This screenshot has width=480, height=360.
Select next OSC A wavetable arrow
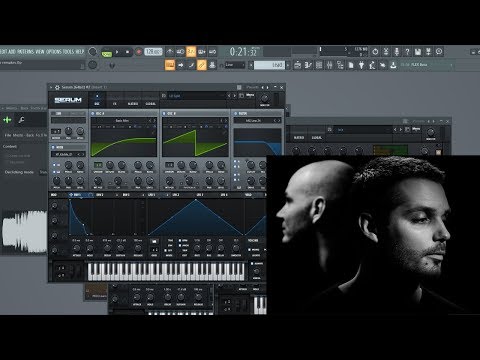(154, 120)
